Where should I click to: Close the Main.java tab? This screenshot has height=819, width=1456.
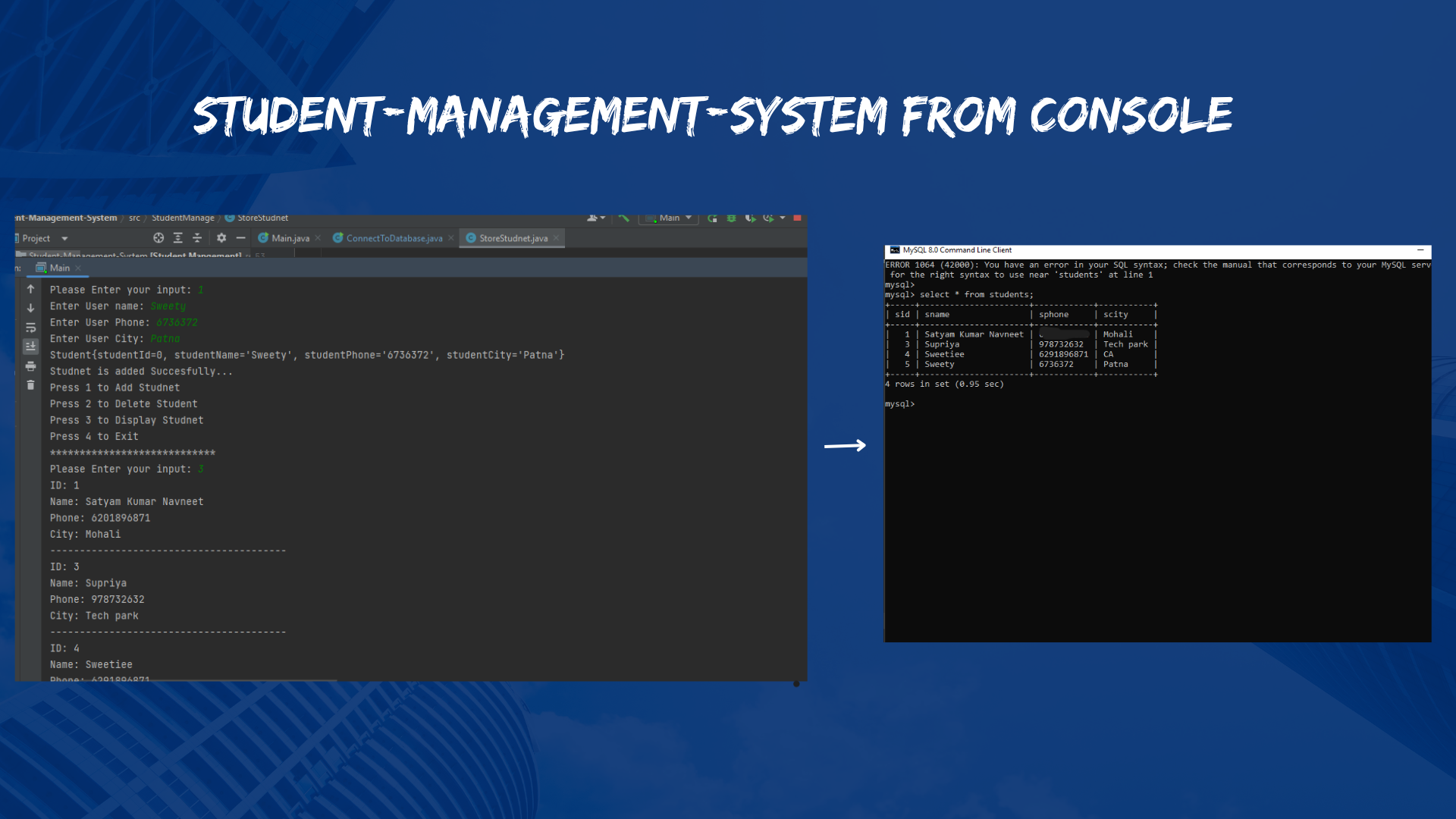318,238
